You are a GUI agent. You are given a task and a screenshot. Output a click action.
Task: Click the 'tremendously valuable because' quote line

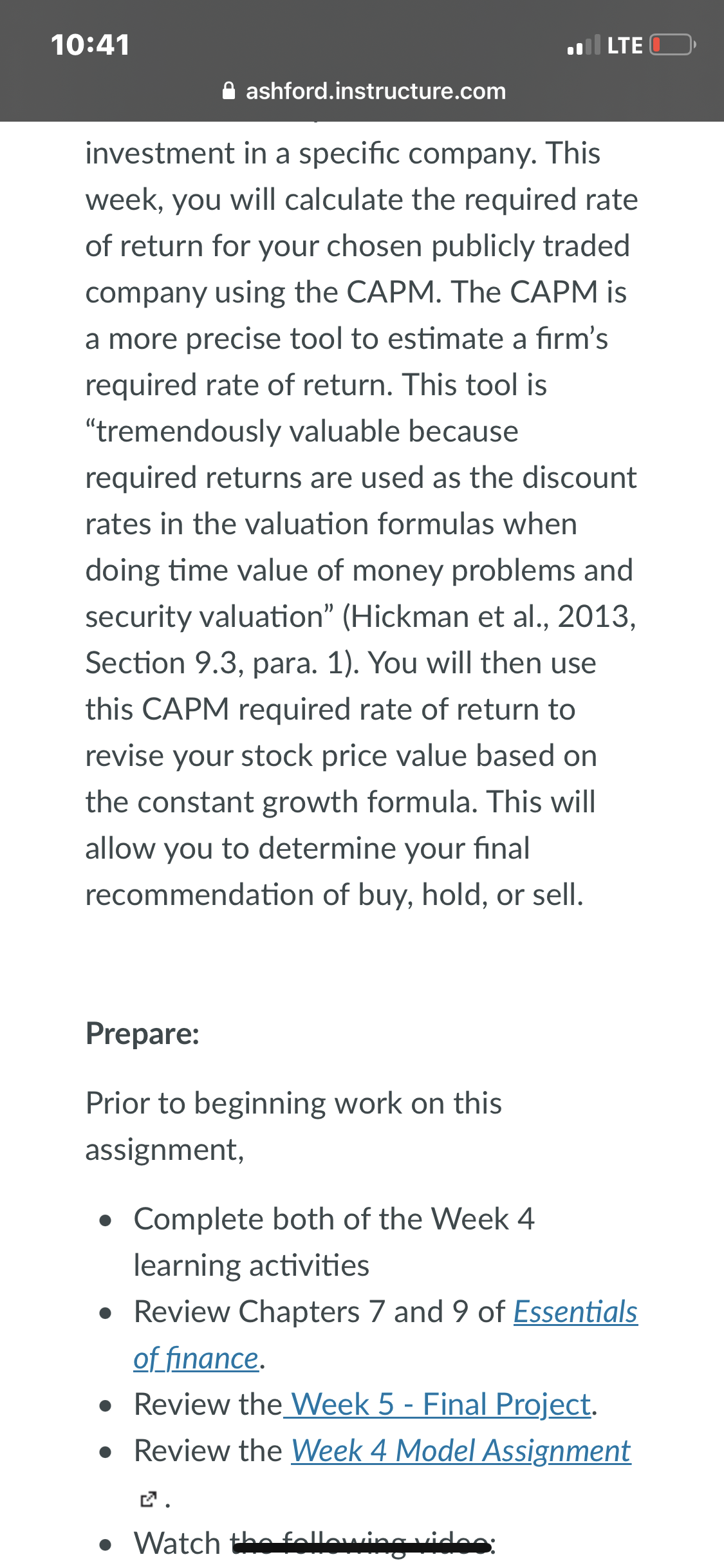[x=302, y=431]
